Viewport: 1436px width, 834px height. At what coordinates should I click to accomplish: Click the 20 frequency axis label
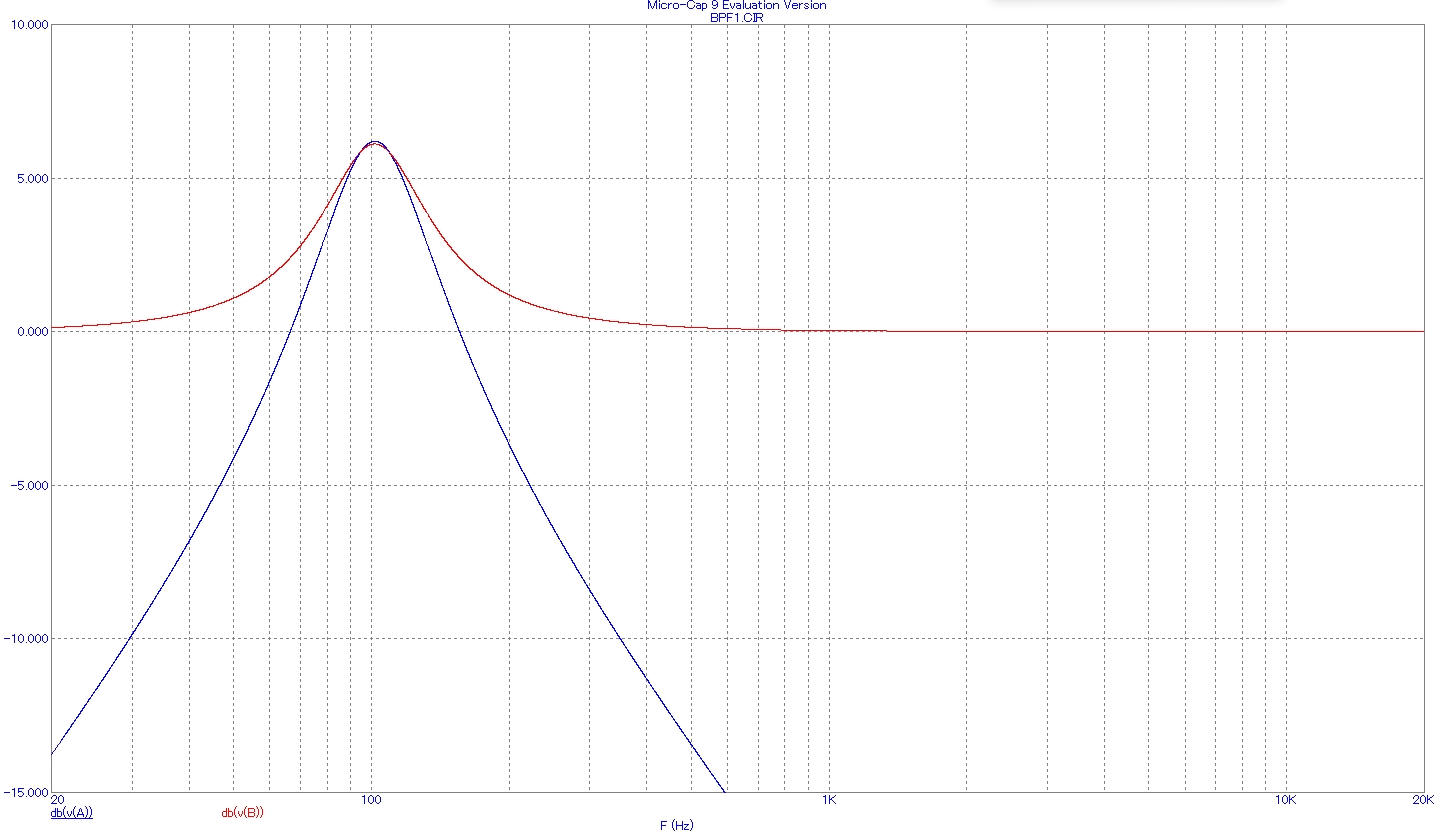pyautogui.click(x=57, y=801)
